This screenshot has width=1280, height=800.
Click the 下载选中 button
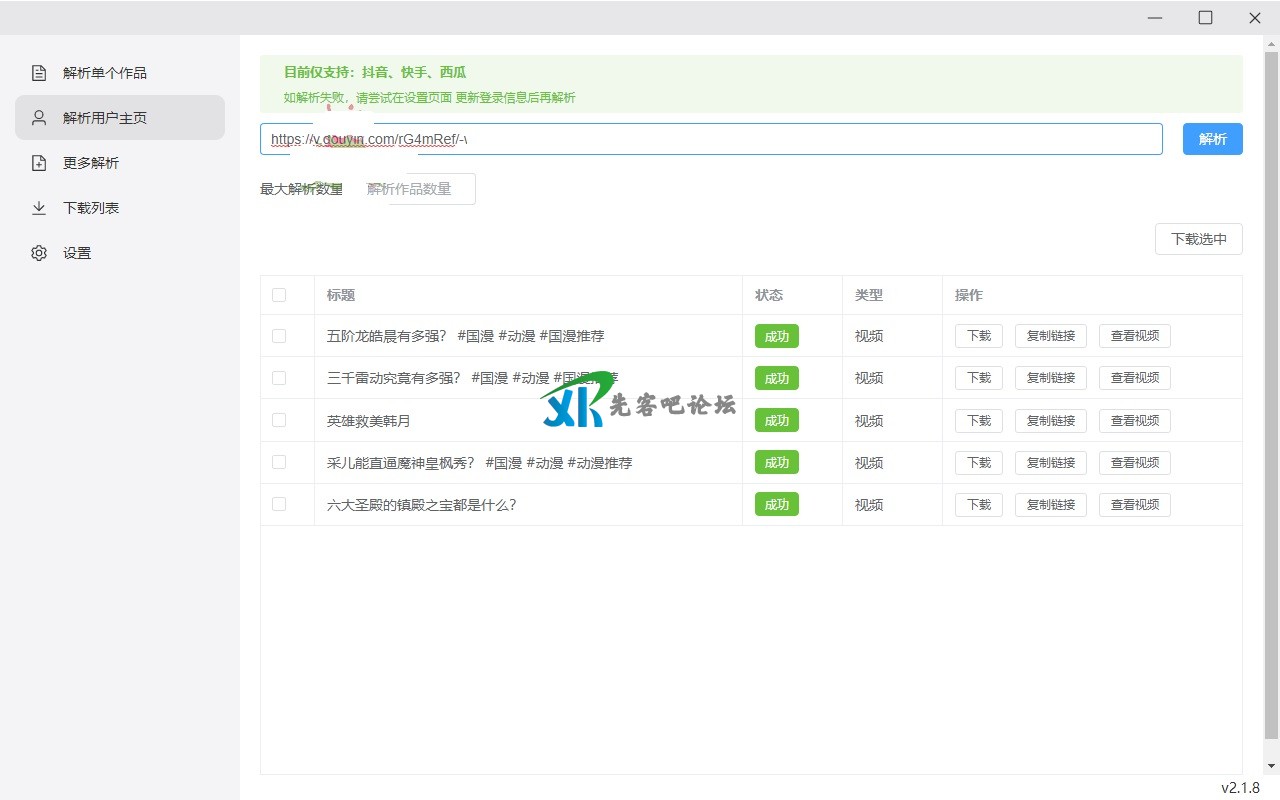pos(1198,239)
